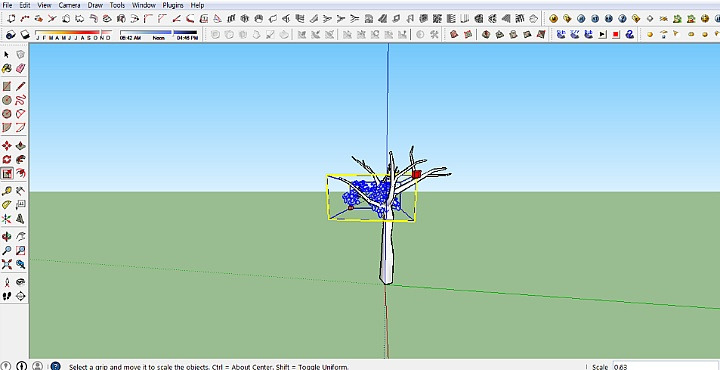Select the Axes tool
The width and height of the screenshot is (720, 370).
click(6, 219)
